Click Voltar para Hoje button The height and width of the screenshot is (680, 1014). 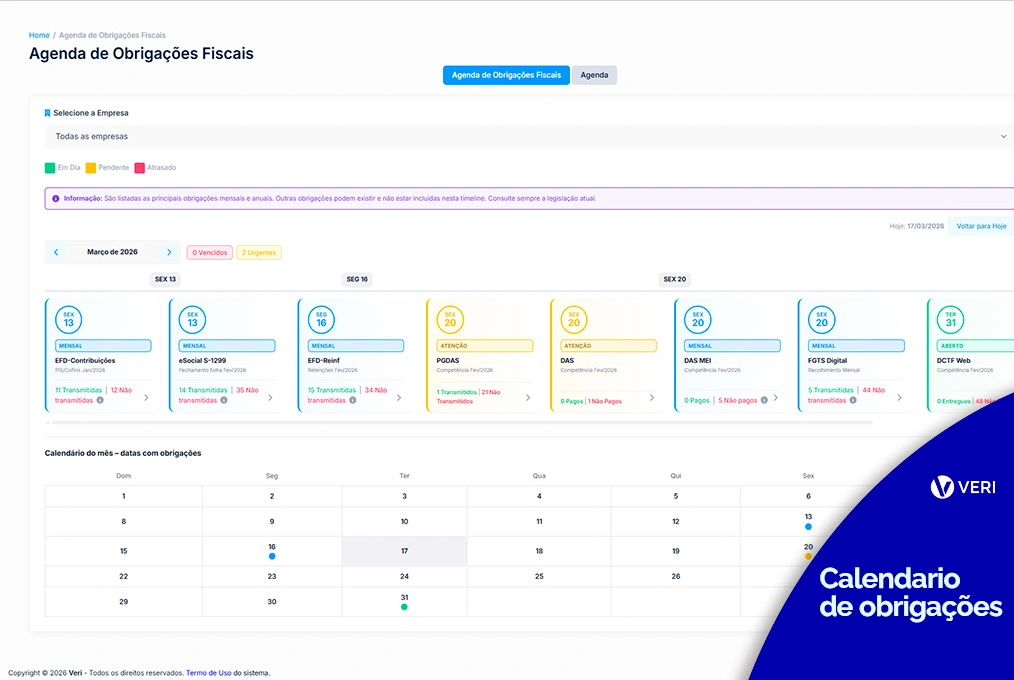[x=981, y=226]
